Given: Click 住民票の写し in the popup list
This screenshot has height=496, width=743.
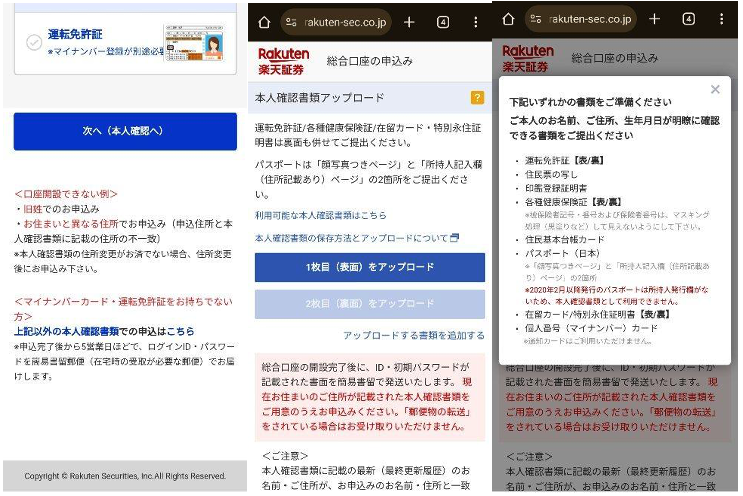Looking at the screenshot, I should (x=551, y=174).
